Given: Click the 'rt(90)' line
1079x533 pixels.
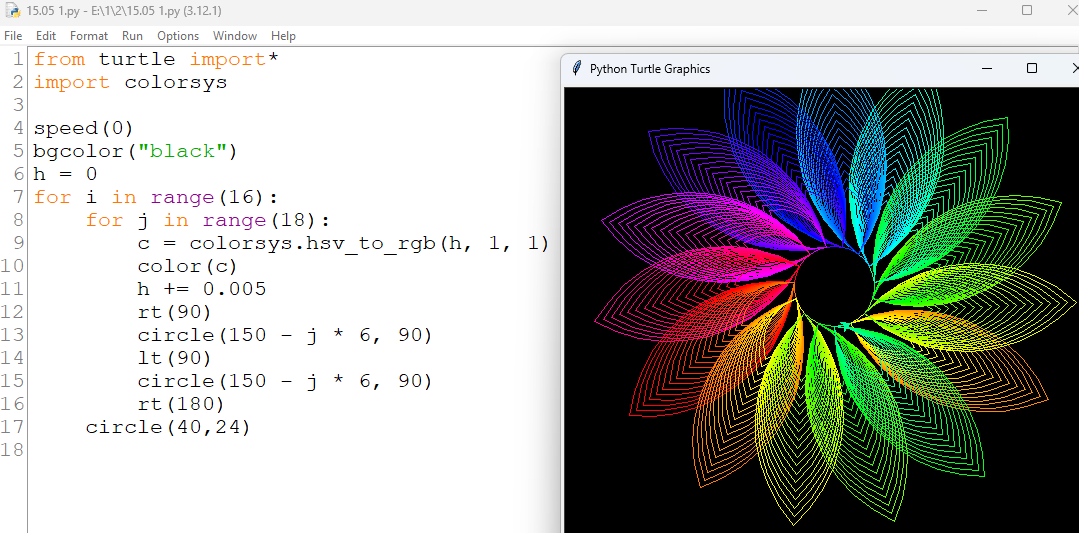Looking at the screenshot, I should tap(175, 312).
